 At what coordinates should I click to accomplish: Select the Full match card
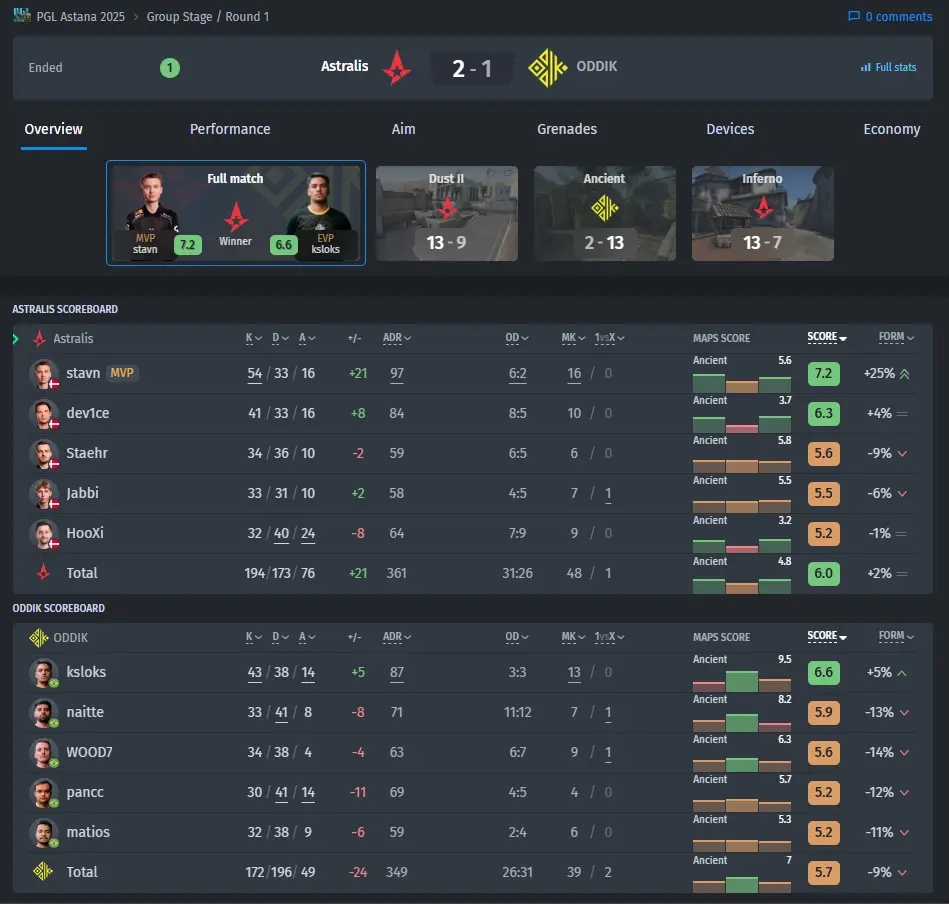(x=235, y=213)
